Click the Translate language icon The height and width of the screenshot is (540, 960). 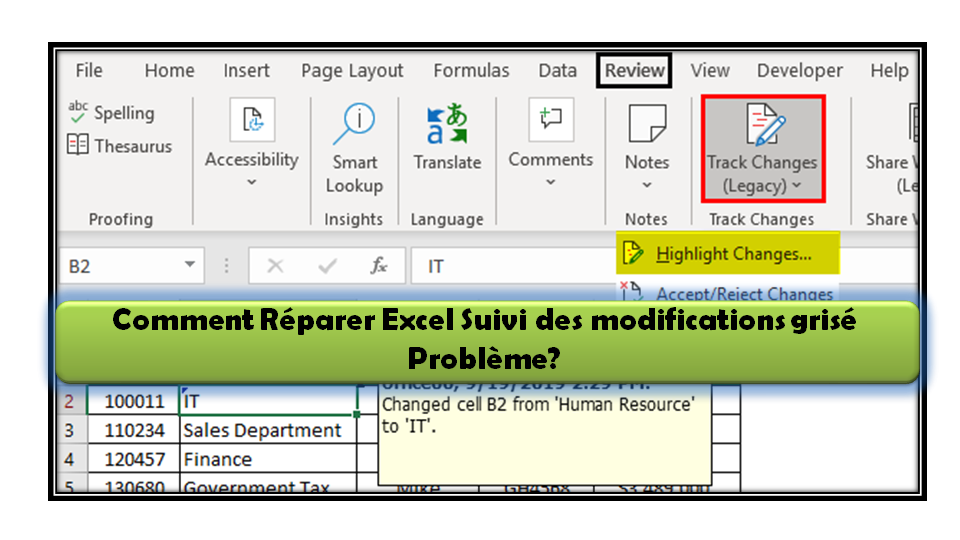tap(446, 123)
